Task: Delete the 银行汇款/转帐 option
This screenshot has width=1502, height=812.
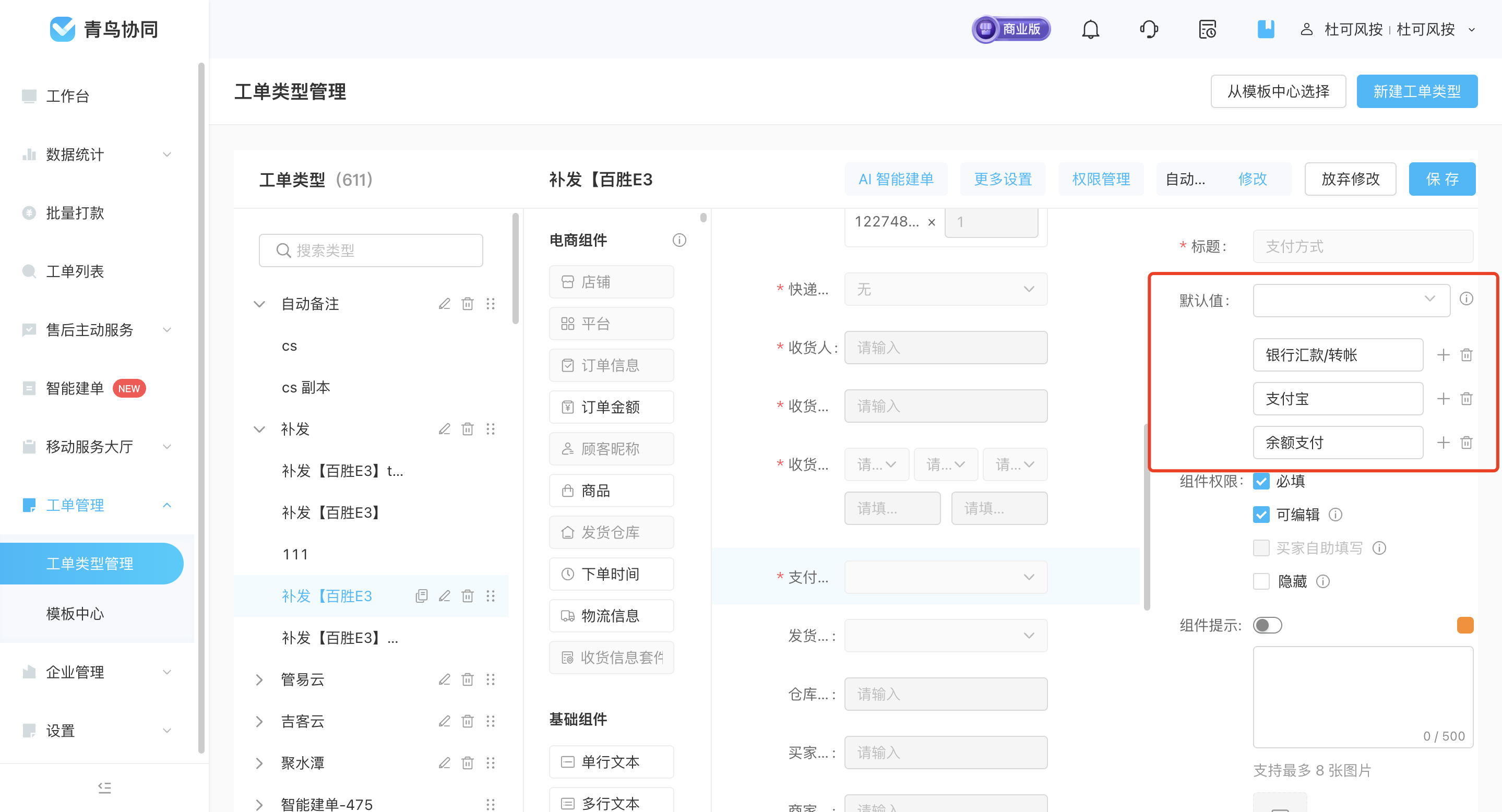Action: (x=1467, y=355)
